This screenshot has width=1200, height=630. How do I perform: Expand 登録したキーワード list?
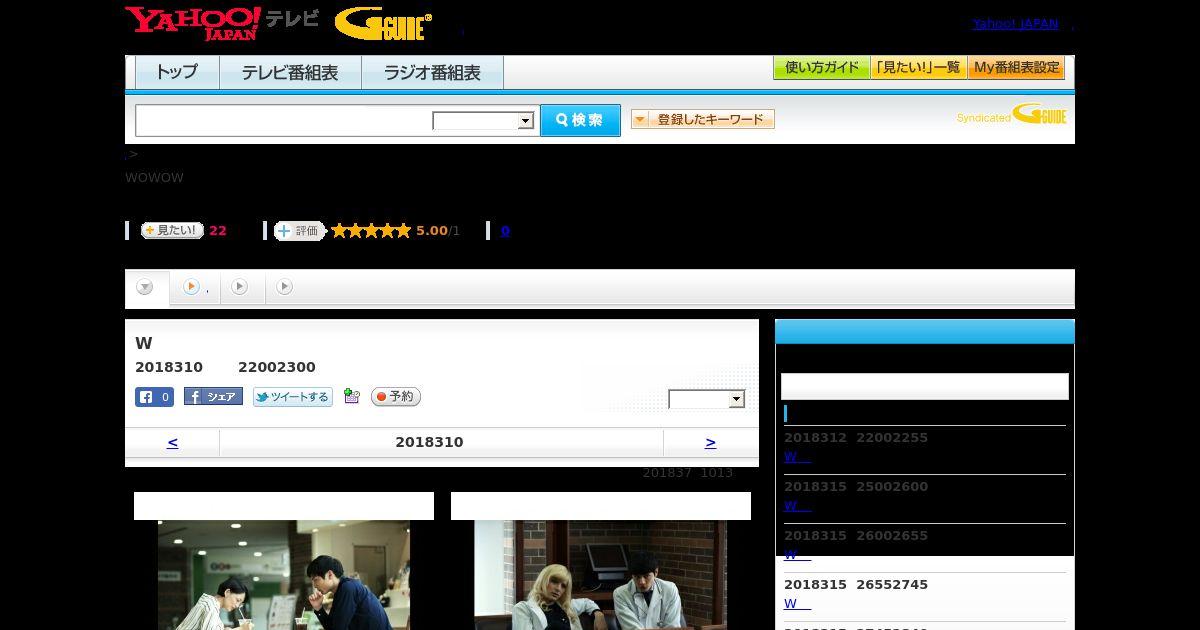[x=703, y=119]
